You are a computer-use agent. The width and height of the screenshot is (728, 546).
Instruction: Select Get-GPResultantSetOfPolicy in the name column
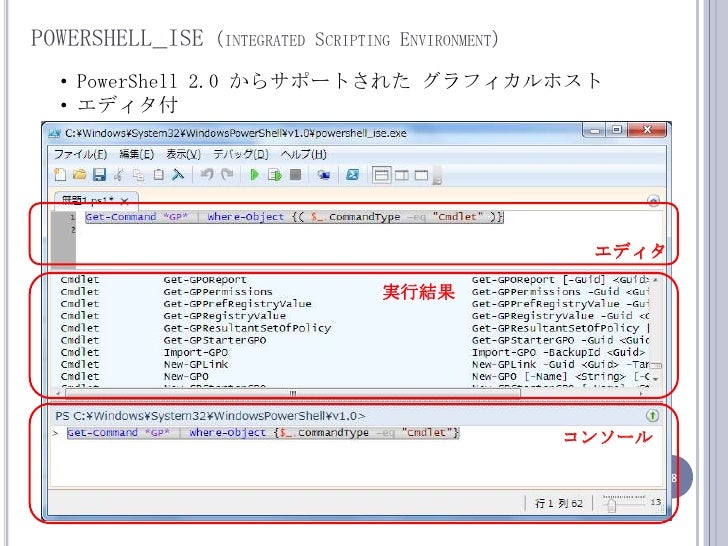pyautogui.click(x=247, y=328)
